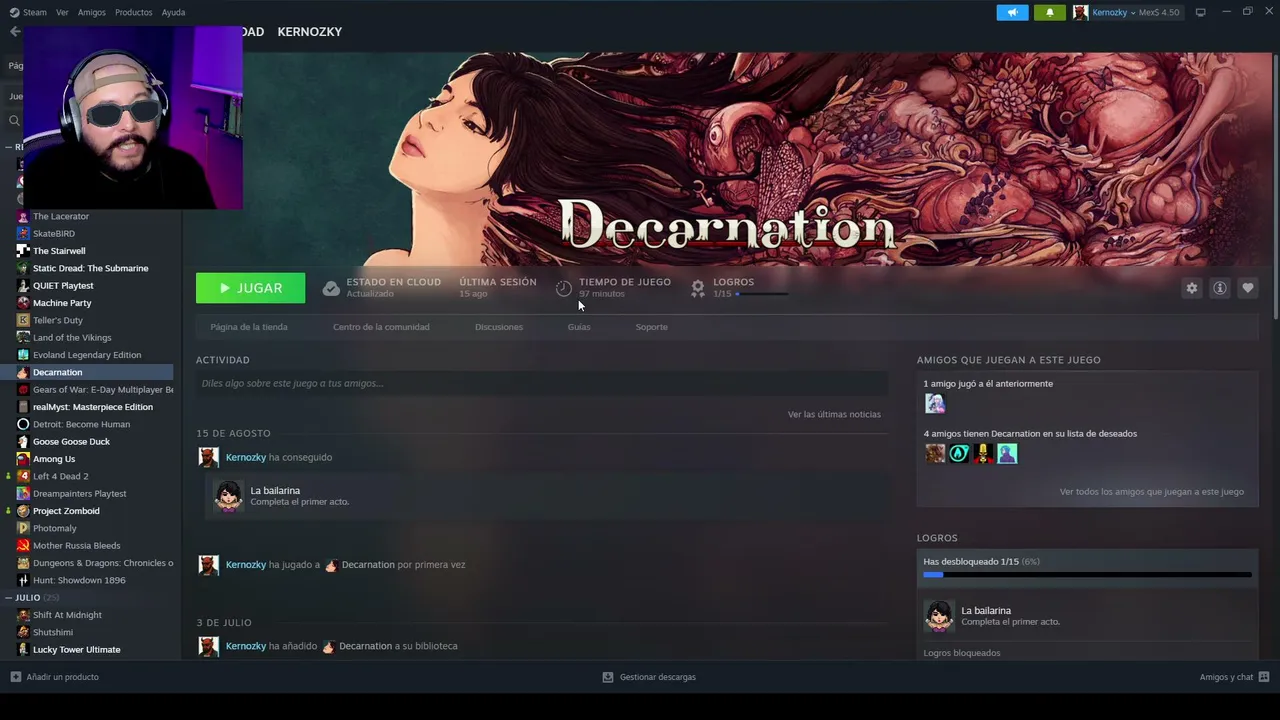Select Shift At Midnight in library
This screenshot has width=1280, height=720.
click(x=67, y=615)
